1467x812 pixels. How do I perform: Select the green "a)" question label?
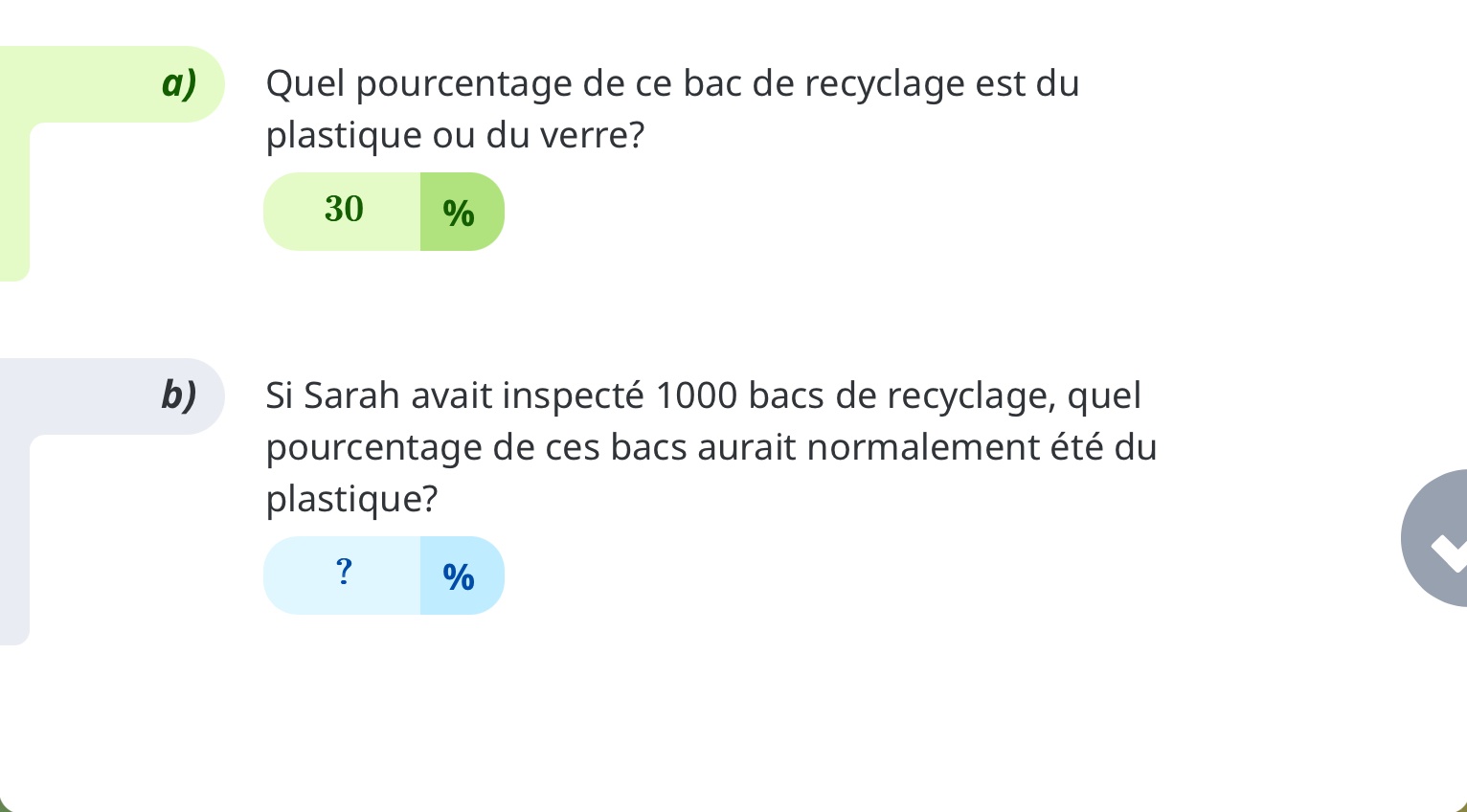coord(179,83)
